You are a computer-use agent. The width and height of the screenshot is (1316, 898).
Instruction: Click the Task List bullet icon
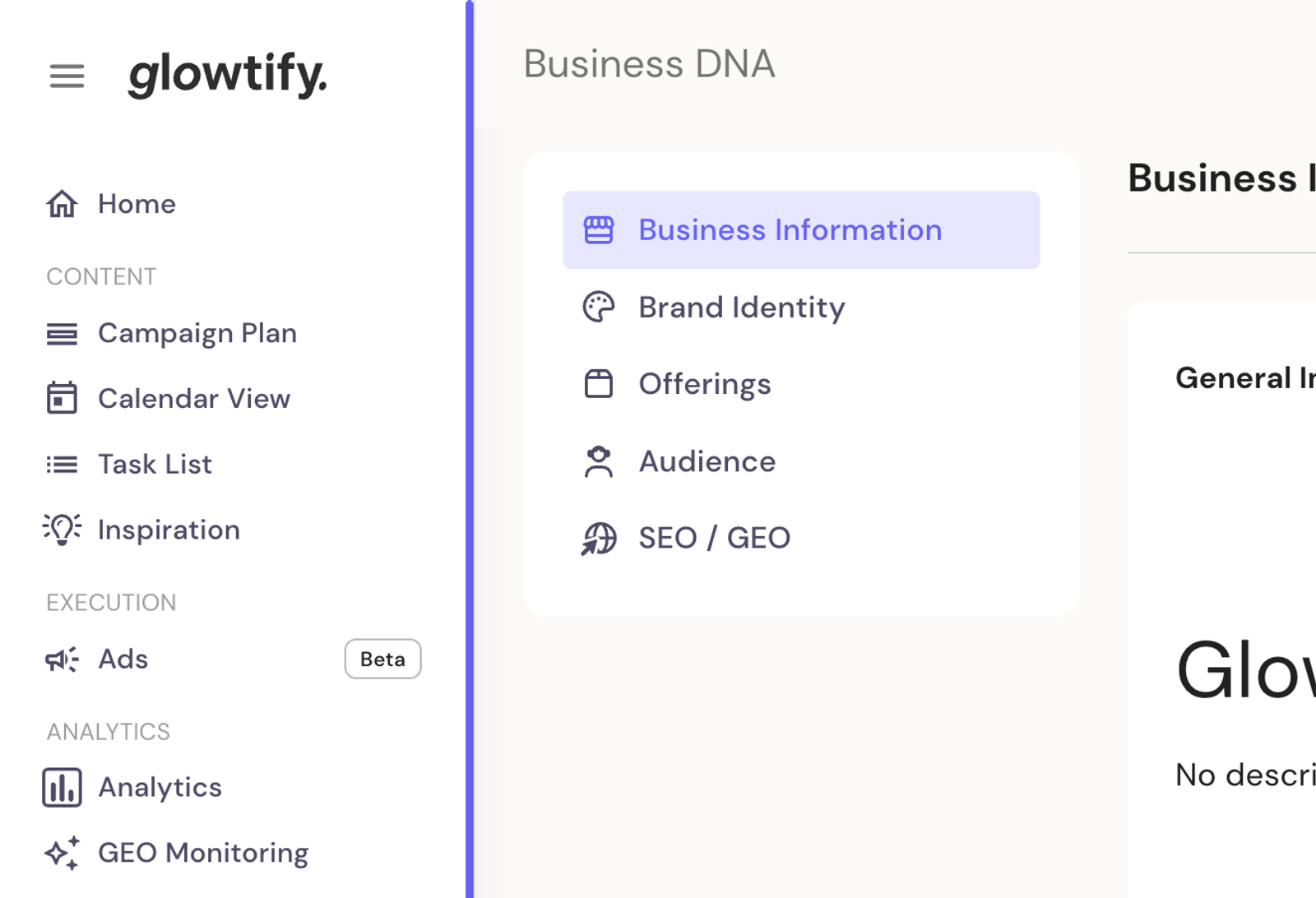(x=62, y=465)
